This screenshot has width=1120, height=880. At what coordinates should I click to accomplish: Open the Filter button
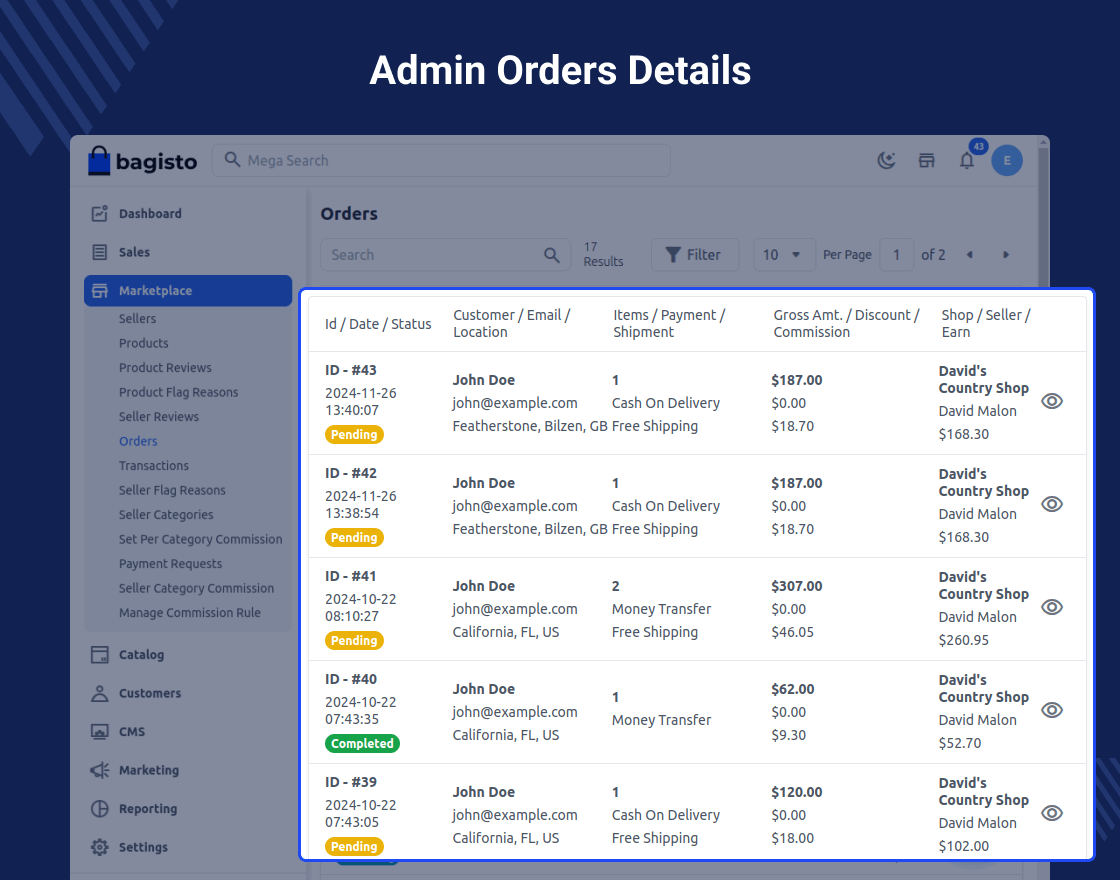click(695, 255)
